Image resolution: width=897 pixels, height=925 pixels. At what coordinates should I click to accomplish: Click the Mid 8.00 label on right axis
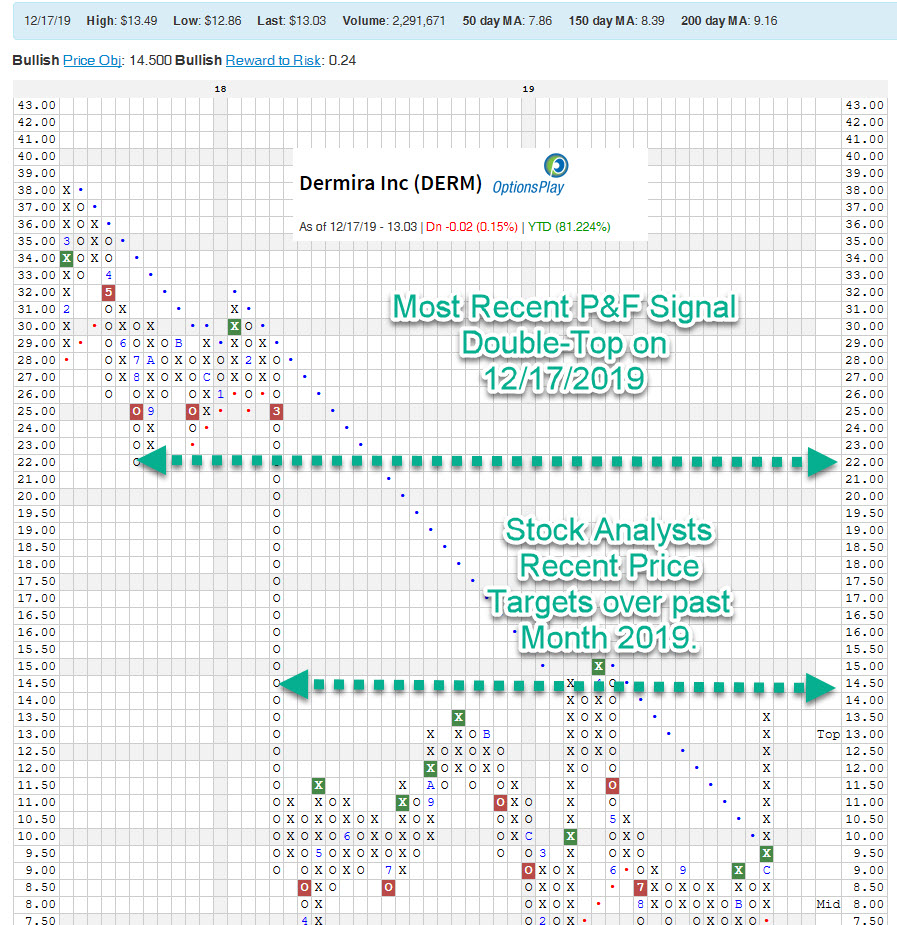pyautogui.click(x=850, y=904)
